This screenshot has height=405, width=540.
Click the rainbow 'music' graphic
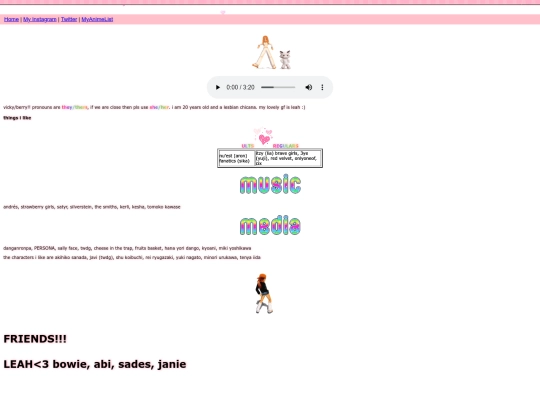point(270,184)
